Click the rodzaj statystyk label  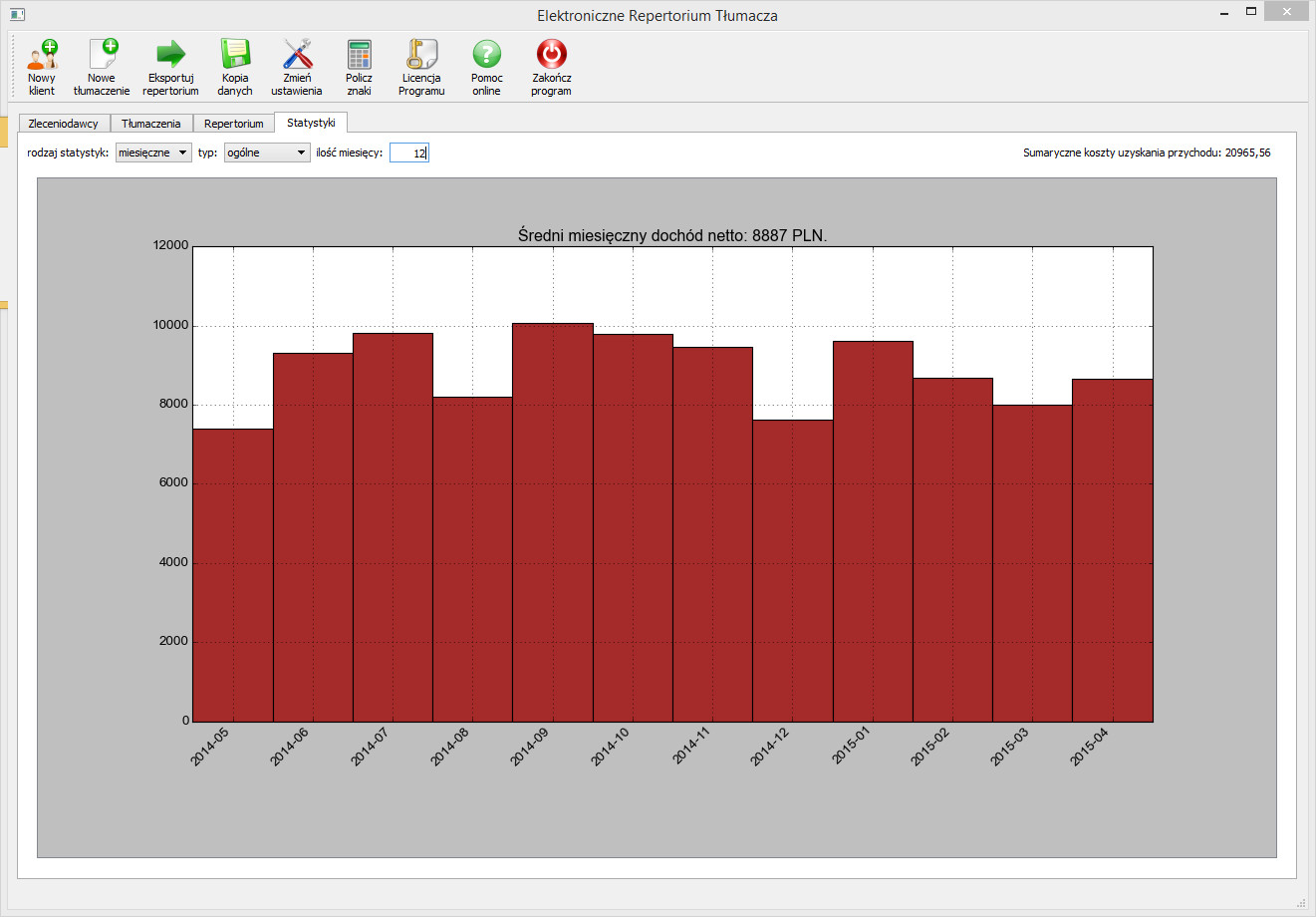click(68, 153)
